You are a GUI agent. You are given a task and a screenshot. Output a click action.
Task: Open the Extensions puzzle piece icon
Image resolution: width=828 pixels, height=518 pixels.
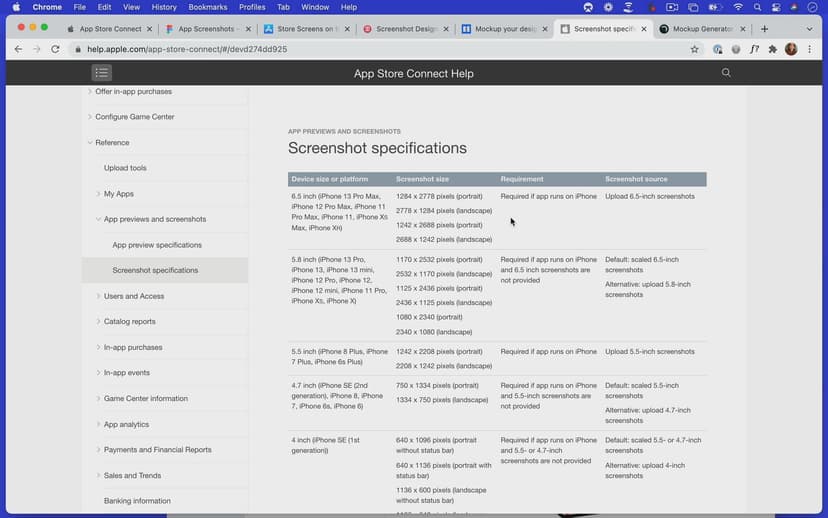pos(772,49)
